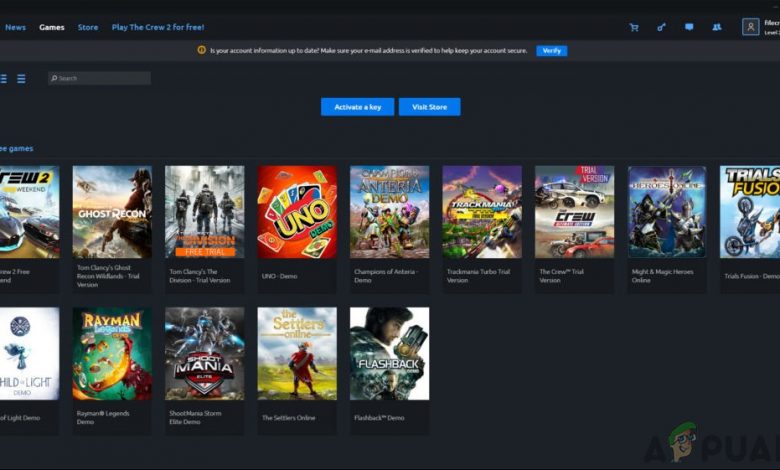Click the Activate a key button
The image size is (780, 470).
coord(358,107)
